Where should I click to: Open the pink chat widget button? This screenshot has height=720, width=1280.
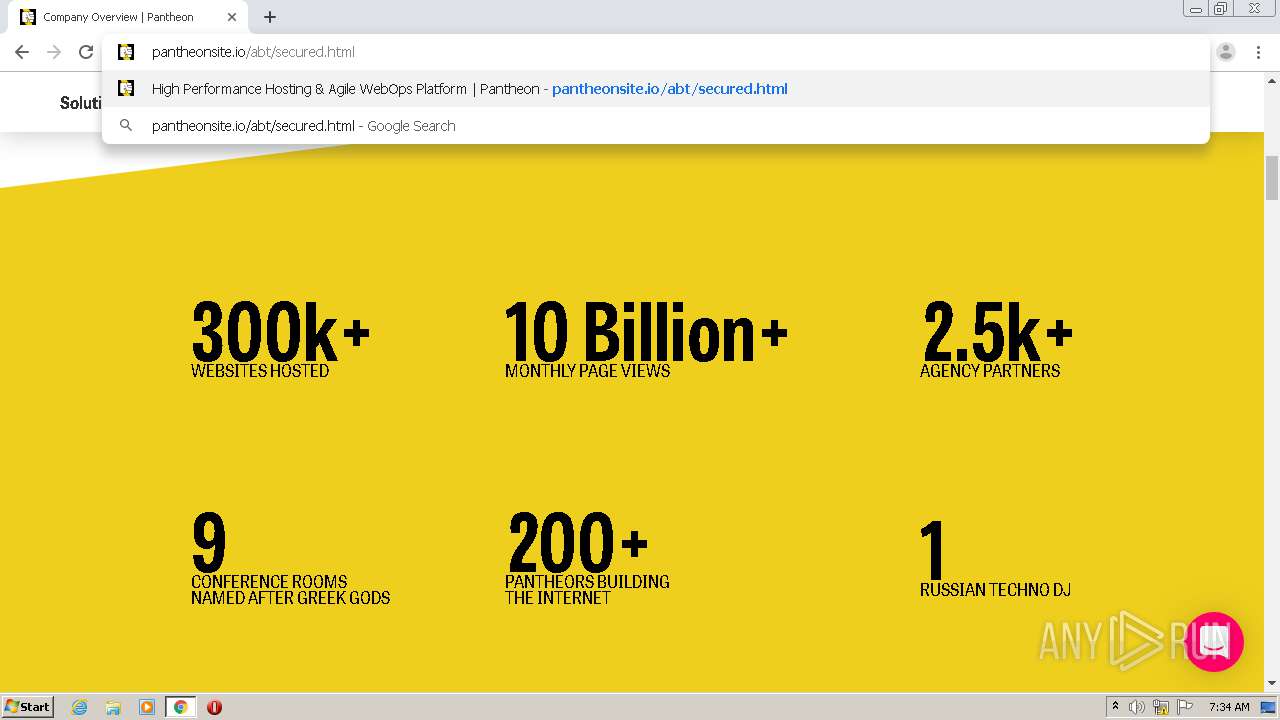1214,642
